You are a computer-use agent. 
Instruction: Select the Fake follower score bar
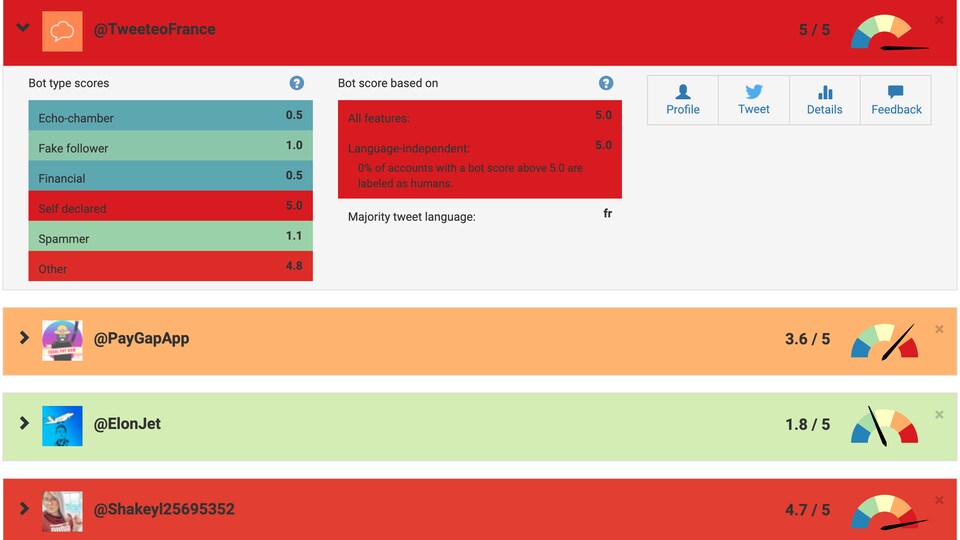click(170, 145)
